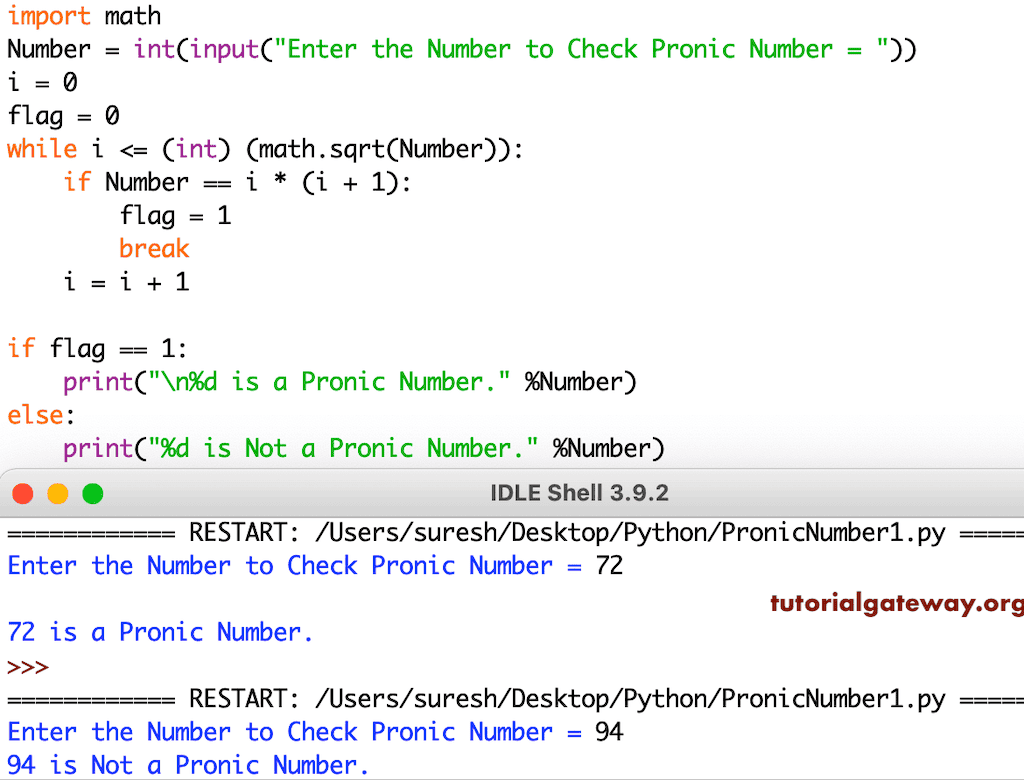This screenshot has width=1024, height=780.
Task: Select the flag = 0 assignment line
Action: pos(62,115)
